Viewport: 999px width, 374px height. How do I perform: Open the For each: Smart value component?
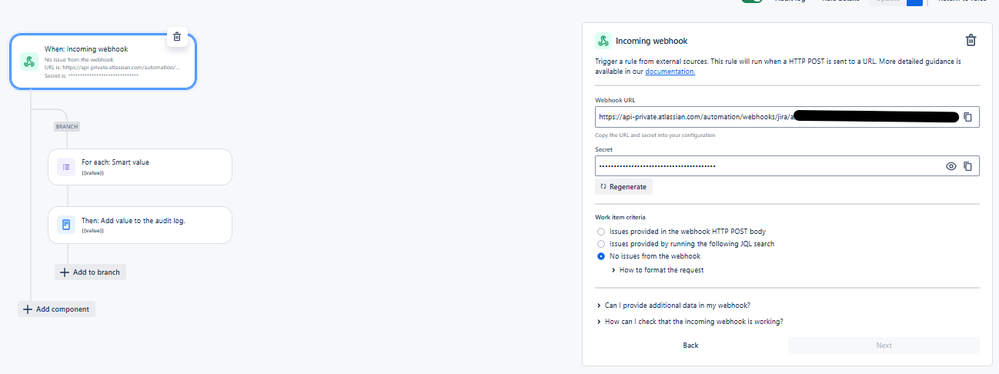[140, 167]
